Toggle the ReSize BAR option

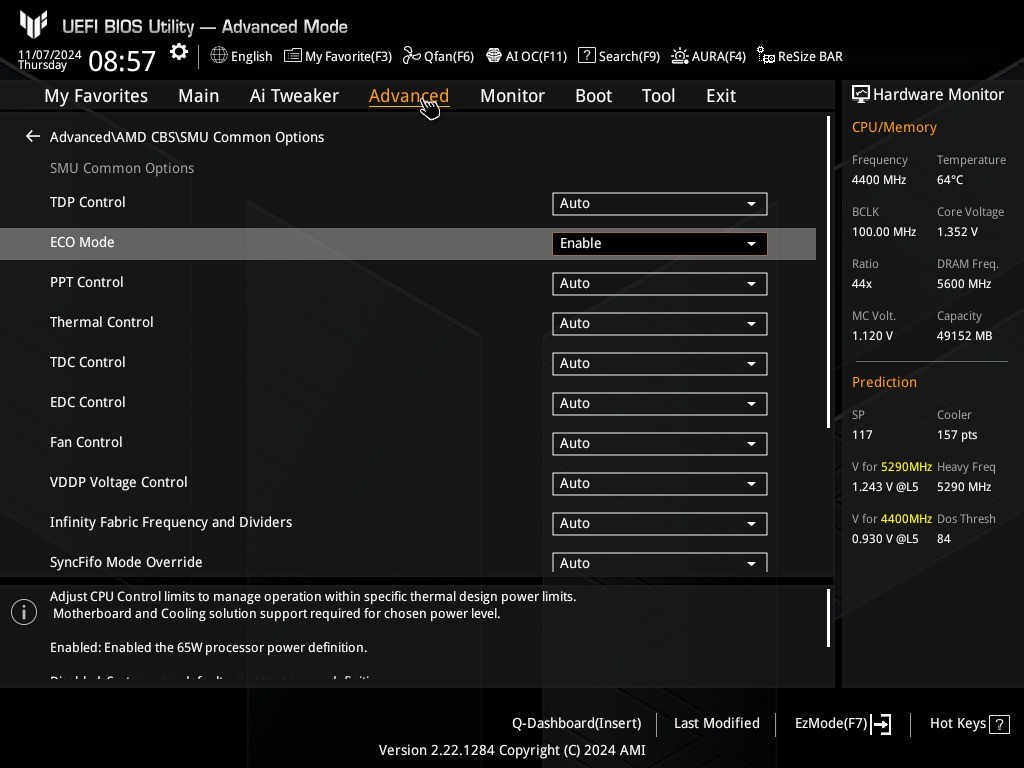click(799, 56)
